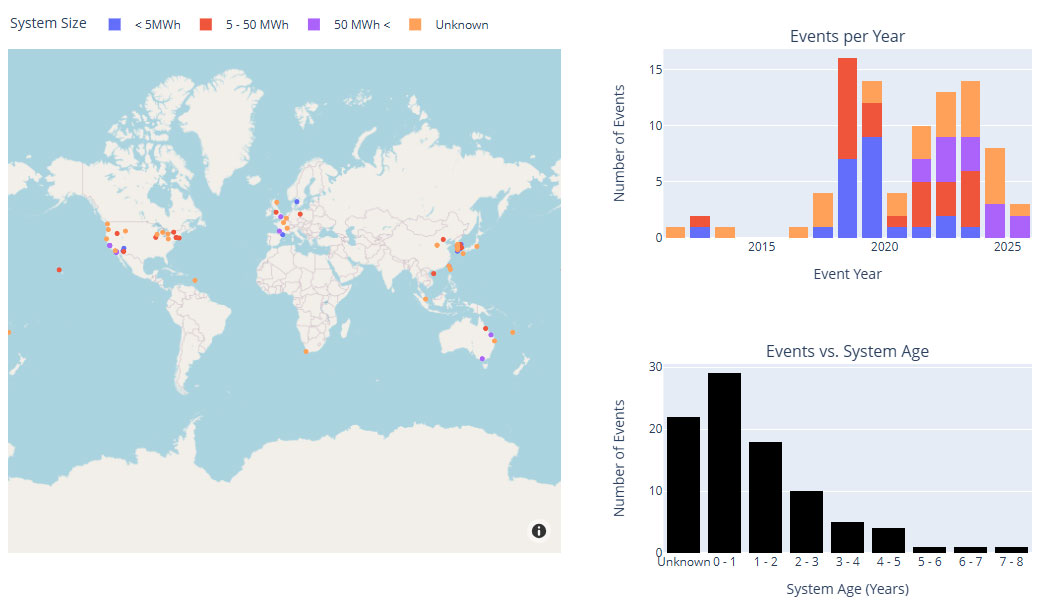Click the orange marker east of Australia

click(x=512, y=333)
